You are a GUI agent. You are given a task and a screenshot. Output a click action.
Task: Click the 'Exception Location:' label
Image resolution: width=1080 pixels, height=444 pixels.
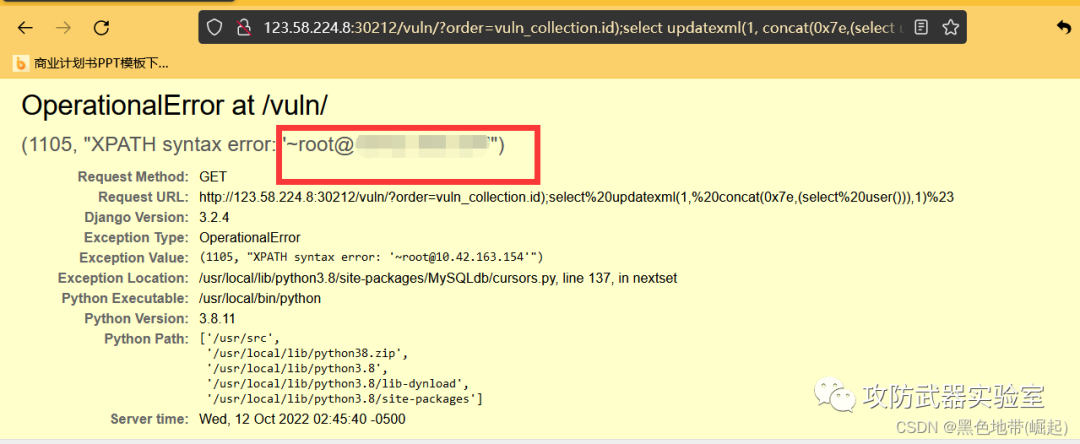point(123,278)
